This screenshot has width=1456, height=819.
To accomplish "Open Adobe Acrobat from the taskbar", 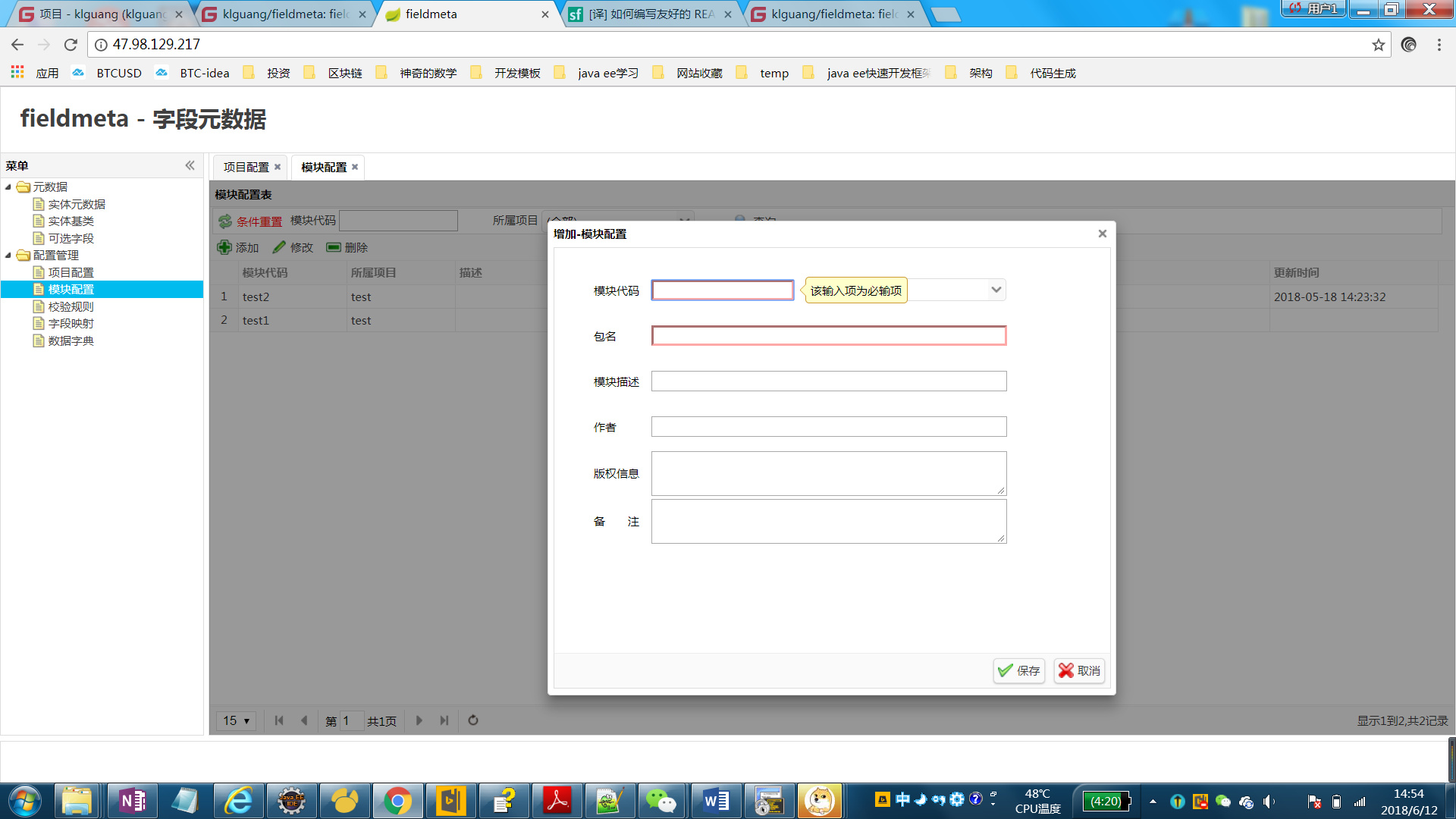I will pyautogui.click(x=557, y=801).
